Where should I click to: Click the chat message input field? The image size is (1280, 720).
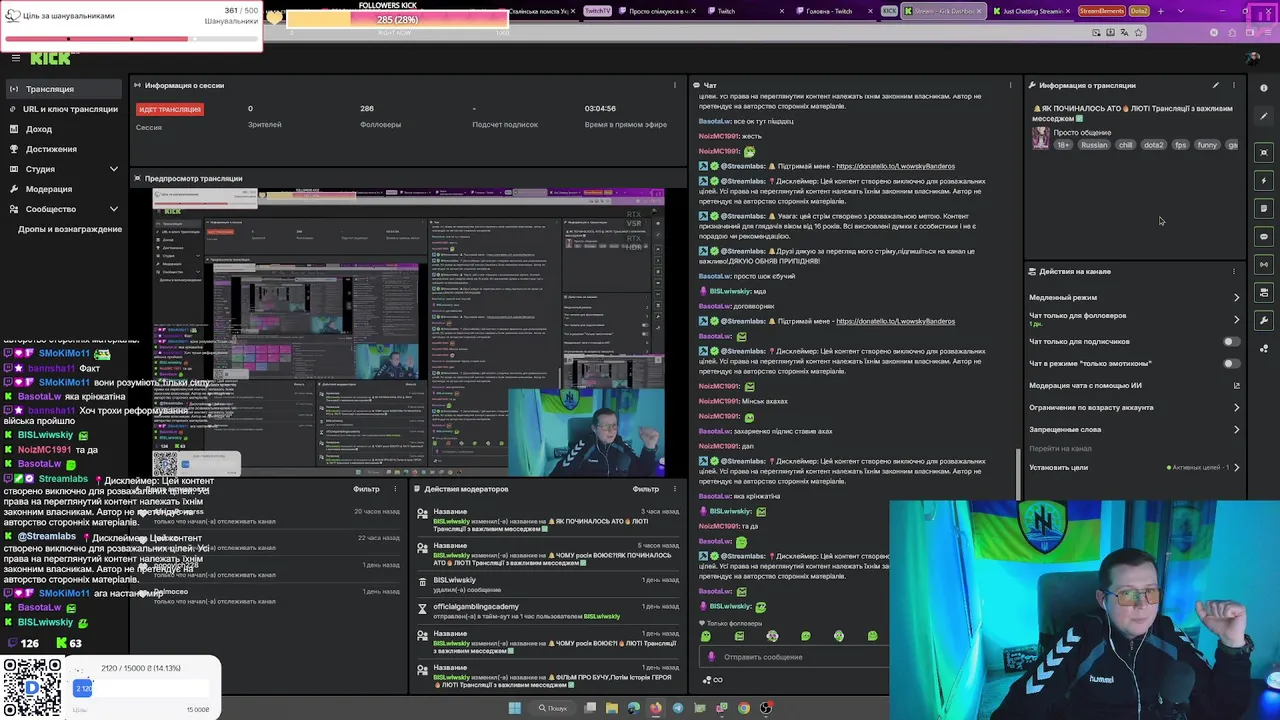[x=795, y=657]
